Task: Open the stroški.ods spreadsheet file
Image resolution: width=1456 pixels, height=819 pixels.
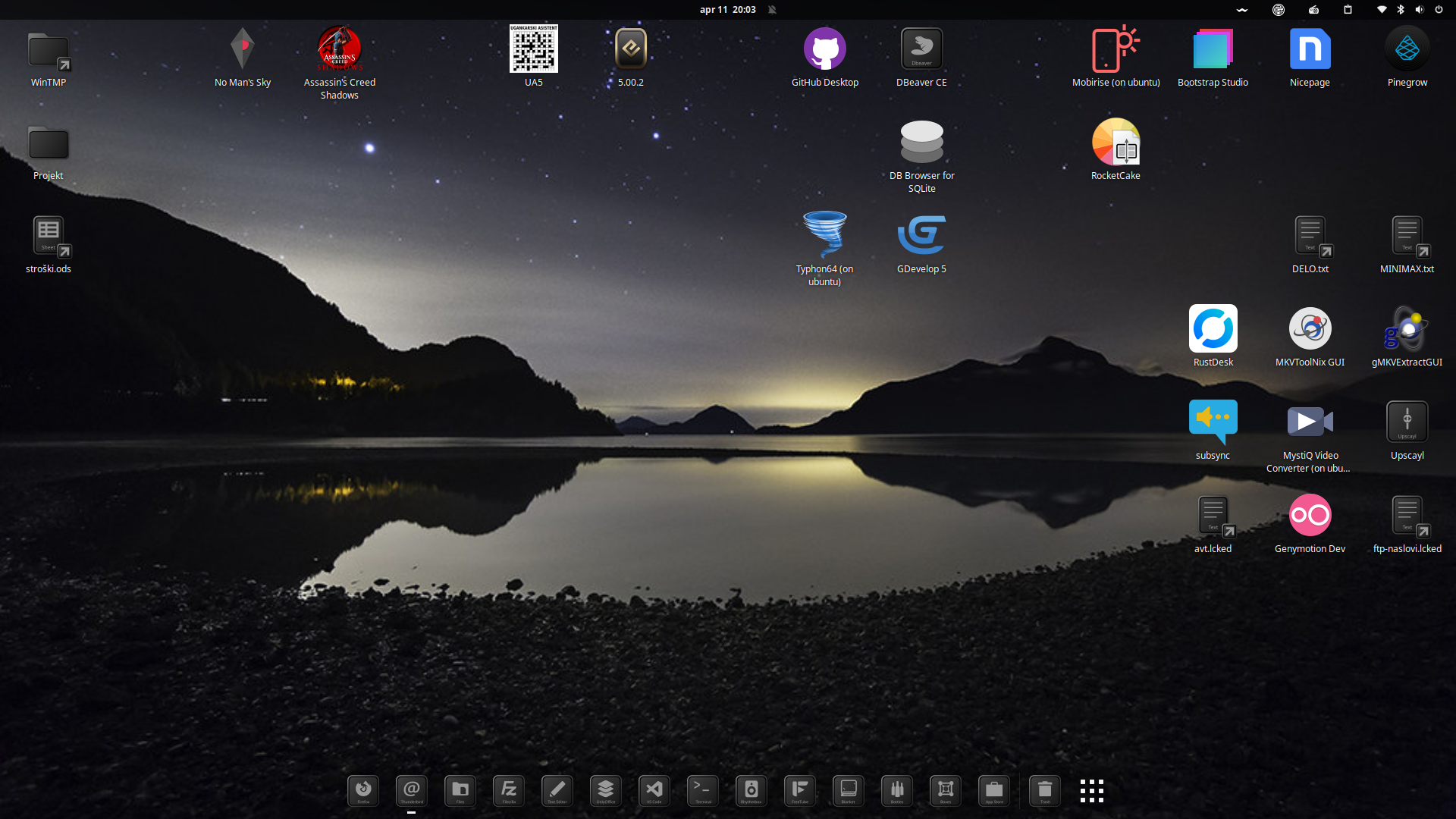Action: [49, 236]
